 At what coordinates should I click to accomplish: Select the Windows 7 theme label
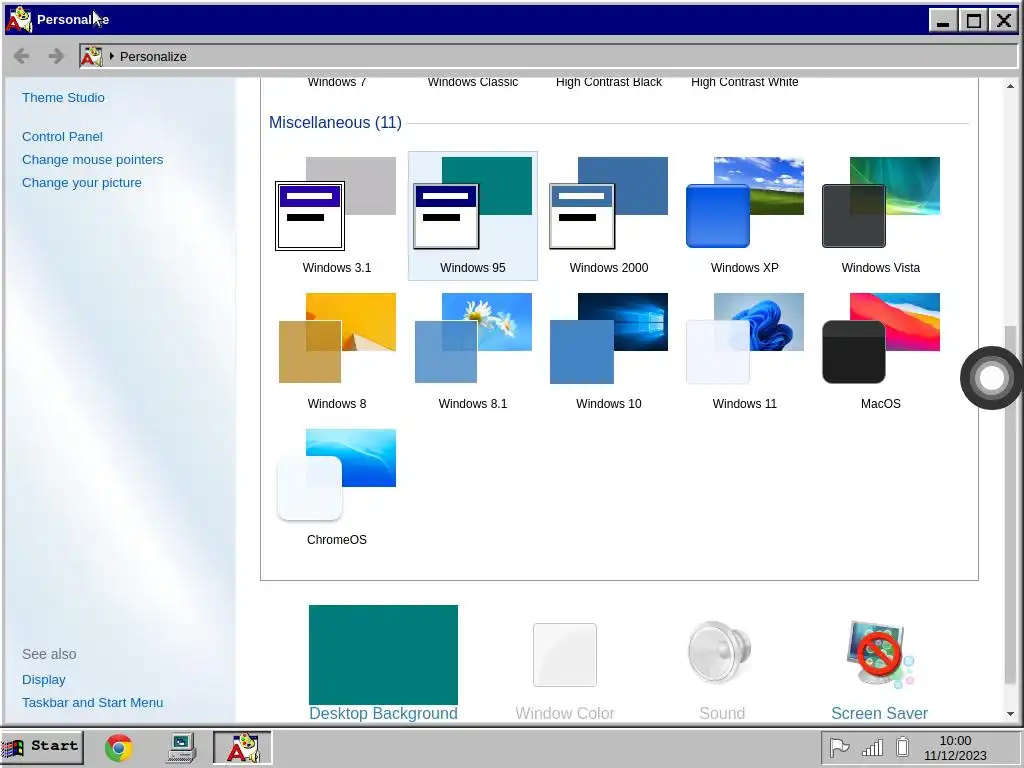[336, 82]
